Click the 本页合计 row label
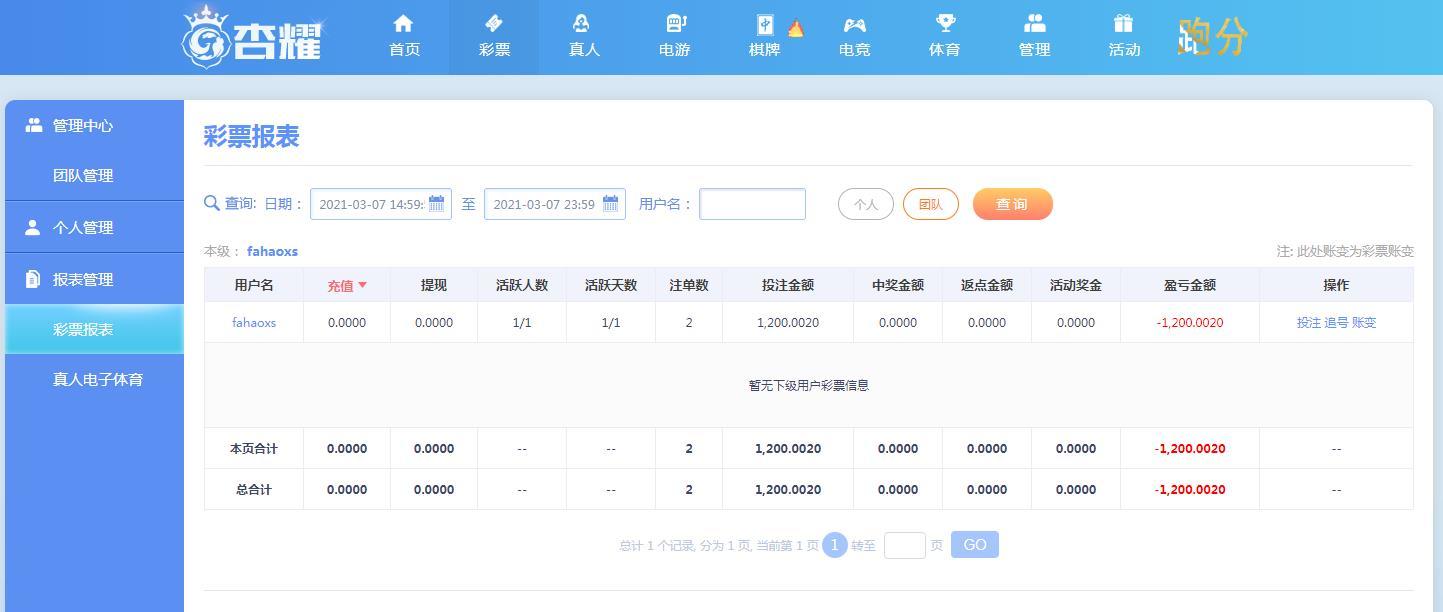 pos(254,448)
